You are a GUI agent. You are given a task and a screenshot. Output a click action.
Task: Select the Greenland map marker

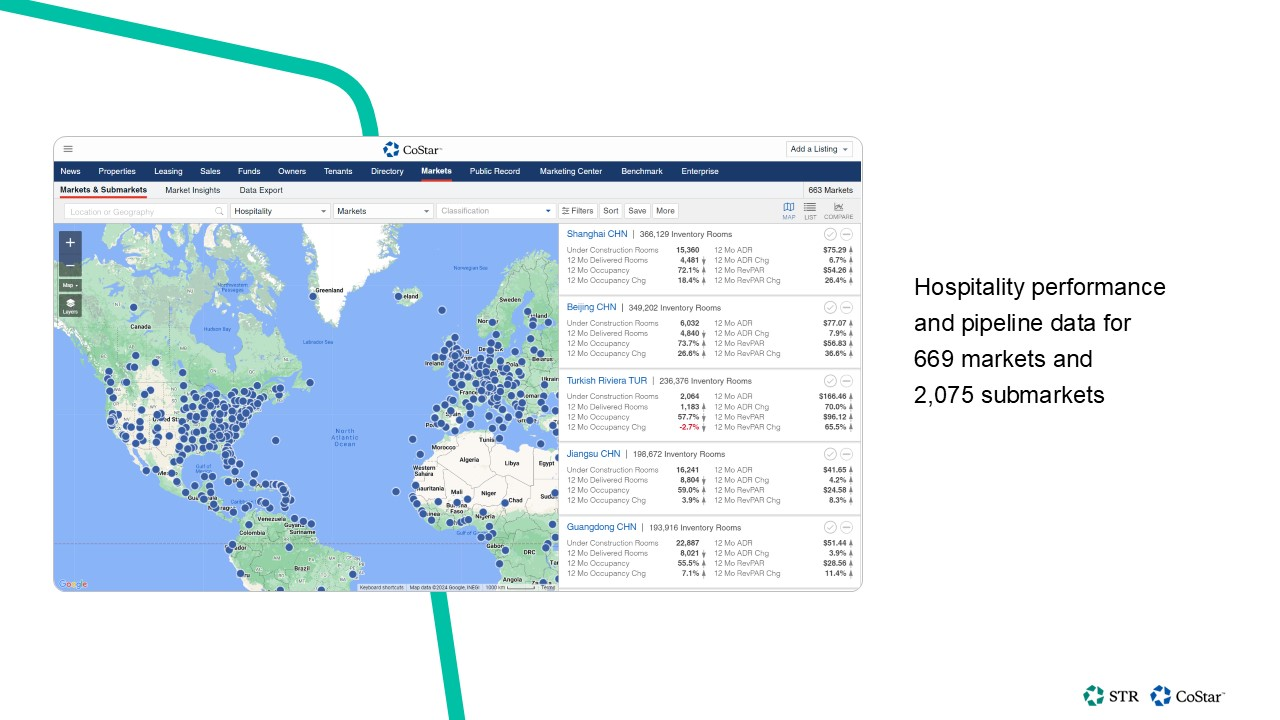tap(312, 296)
